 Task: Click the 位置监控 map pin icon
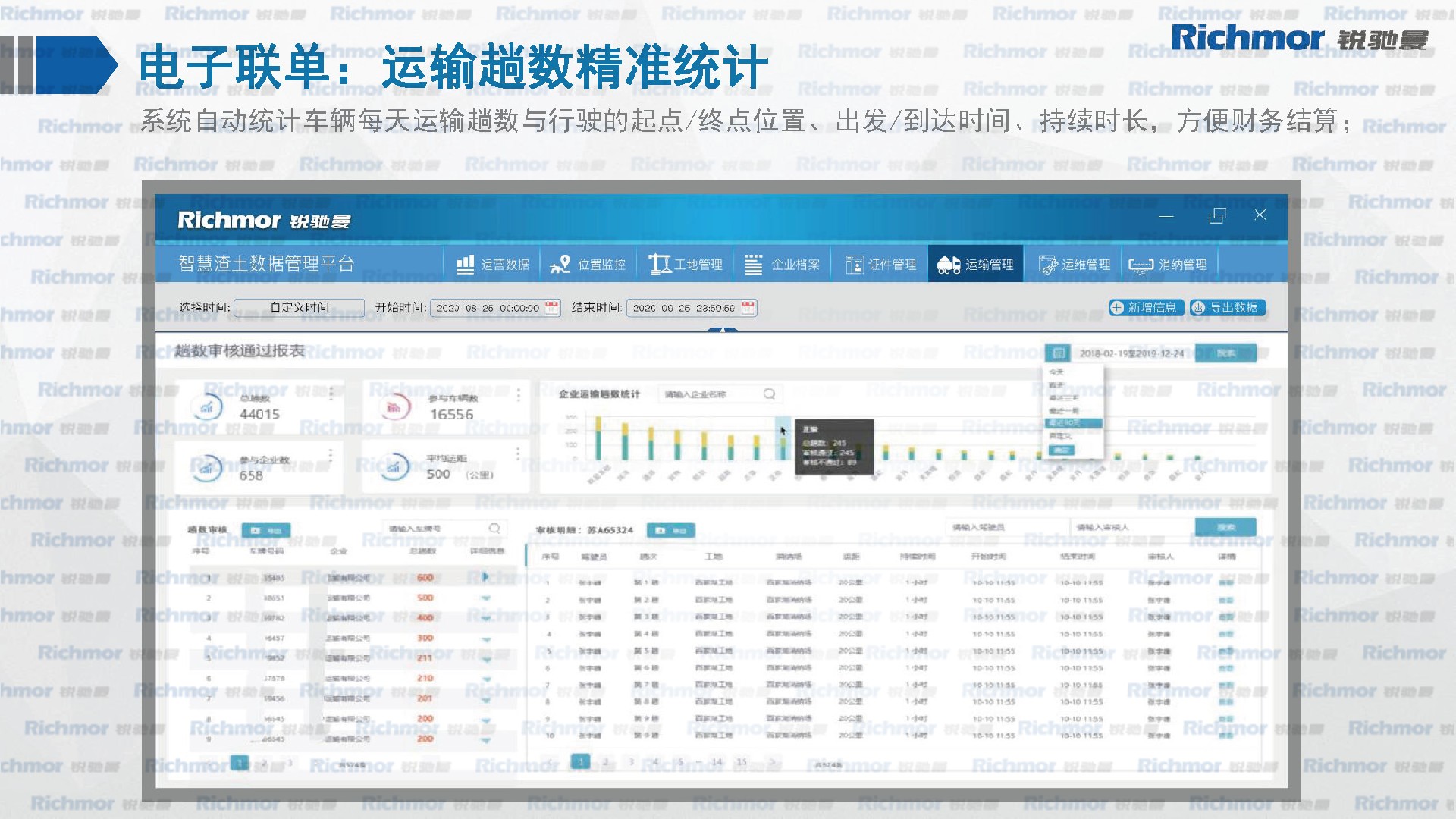point(560,264)
